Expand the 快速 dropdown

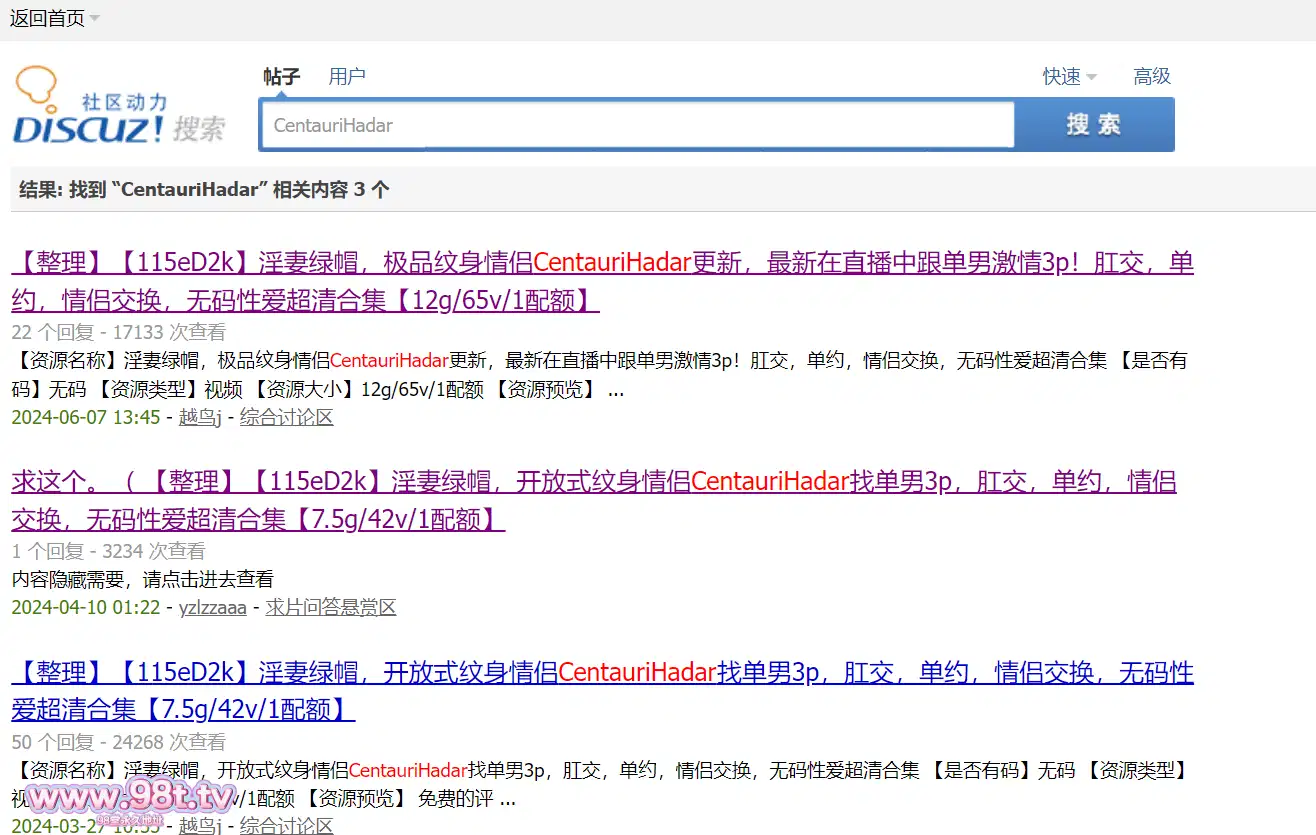[x=1070, y=76]
